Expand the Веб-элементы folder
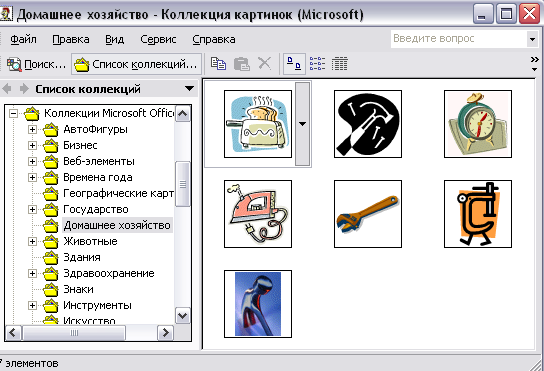This screenshot has width=544, height=371. pyautogui.click(x=32, y=161)
